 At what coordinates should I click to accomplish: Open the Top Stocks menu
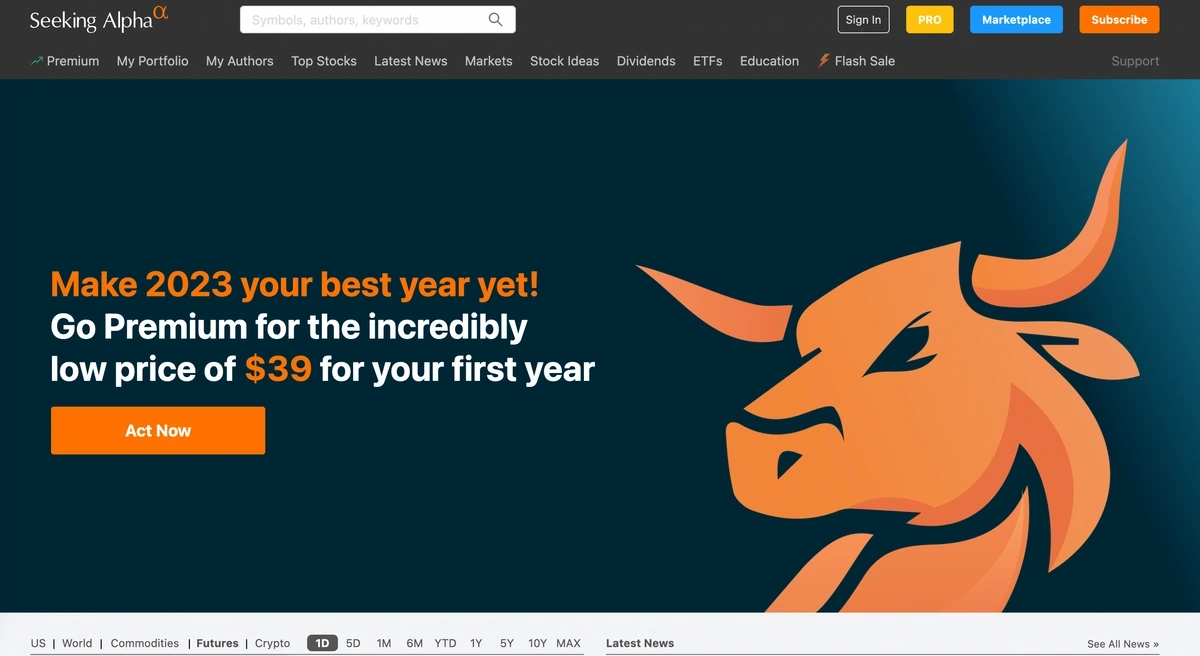click(324, 61)
